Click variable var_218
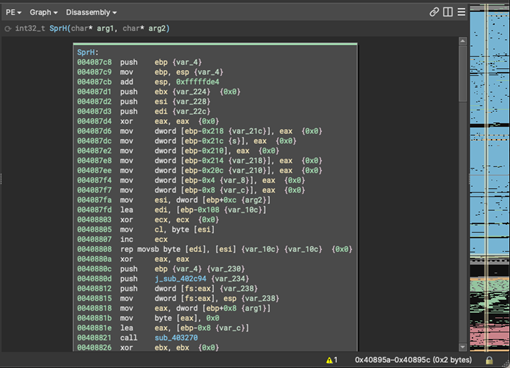This screenshot has height=368, width=510. pos(247,161)
